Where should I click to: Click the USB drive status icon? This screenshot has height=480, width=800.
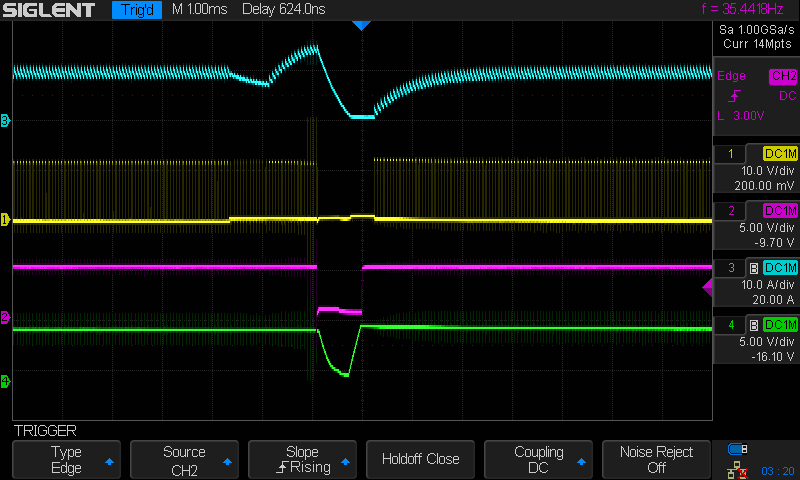click(x=737, y=449)
